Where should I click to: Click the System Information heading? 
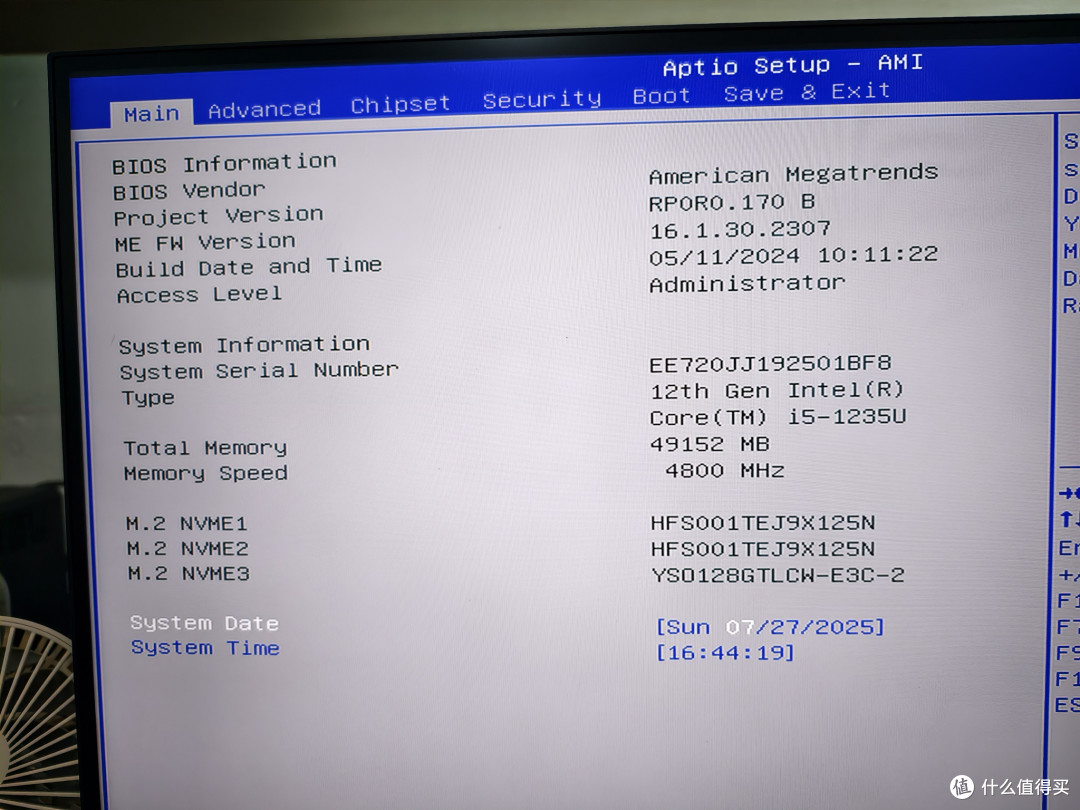245,345
